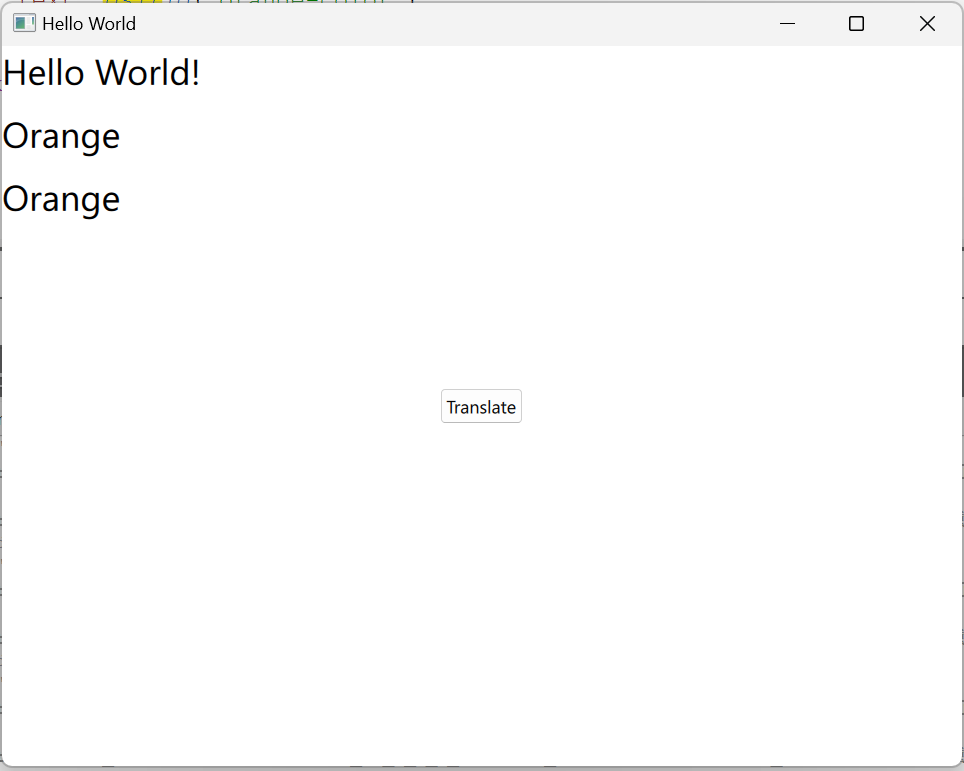Click the Translate button
Image resolution: width=964 pixels, height=771 pixels.
point(481,407)
